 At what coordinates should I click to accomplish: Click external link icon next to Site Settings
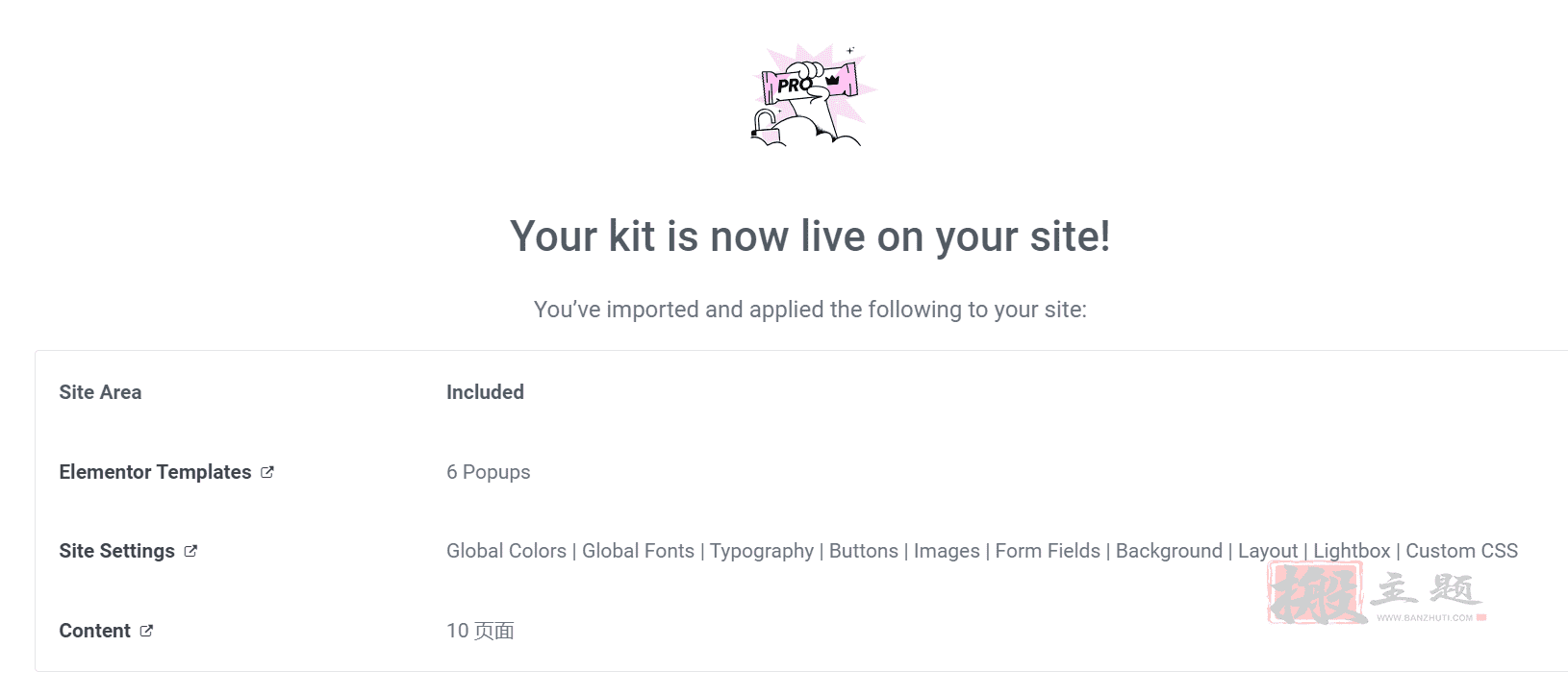coord(190,551)
